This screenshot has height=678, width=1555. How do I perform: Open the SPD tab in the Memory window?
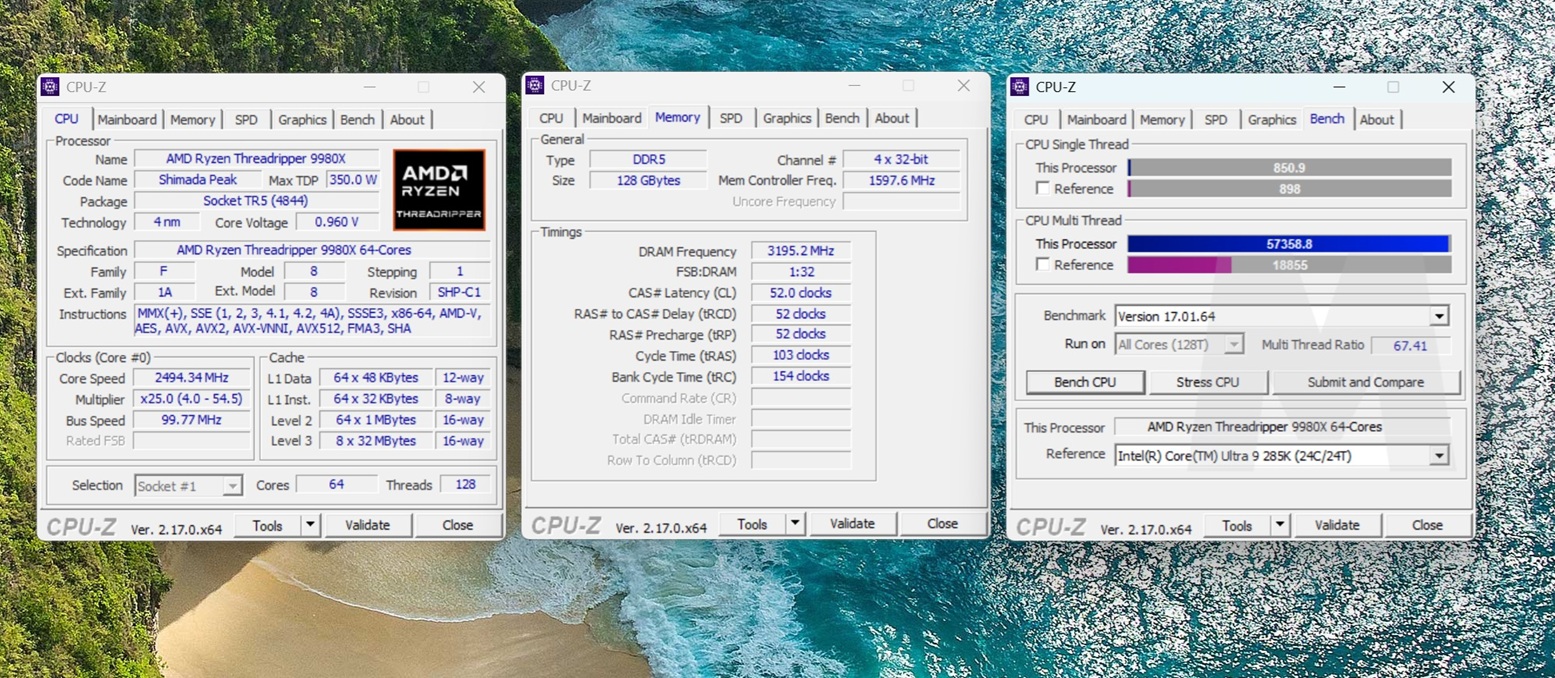point(731,118)
